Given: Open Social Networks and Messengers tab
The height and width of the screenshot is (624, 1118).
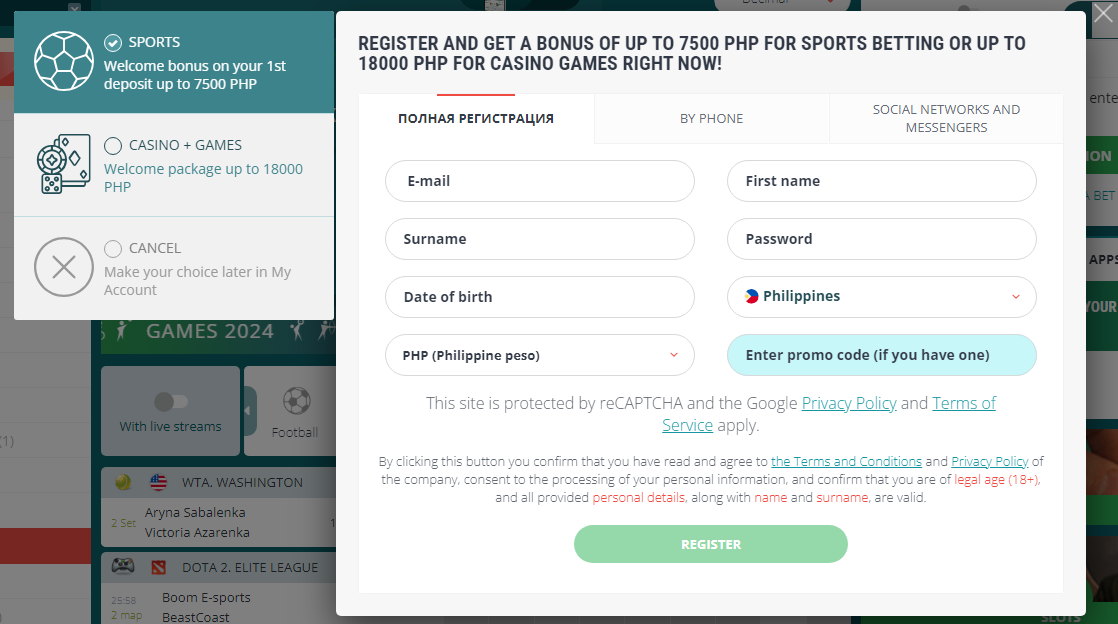Looking at the screenshot, I should coord(946,118).
